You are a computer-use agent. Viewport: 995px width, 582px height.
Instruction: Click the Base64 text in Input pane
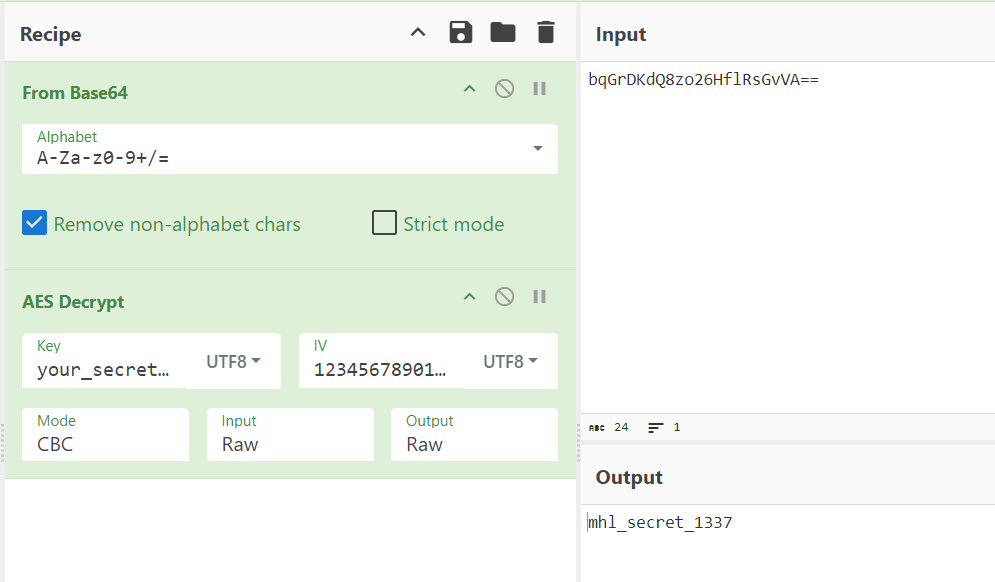pos(703,80)
